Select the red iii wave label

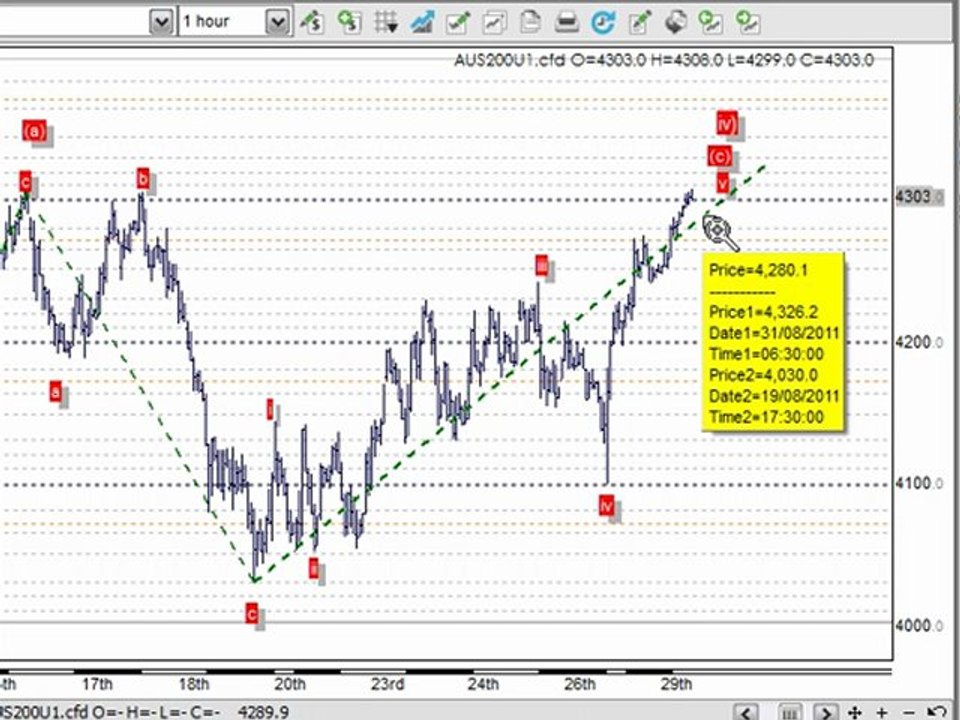(542, 266)
